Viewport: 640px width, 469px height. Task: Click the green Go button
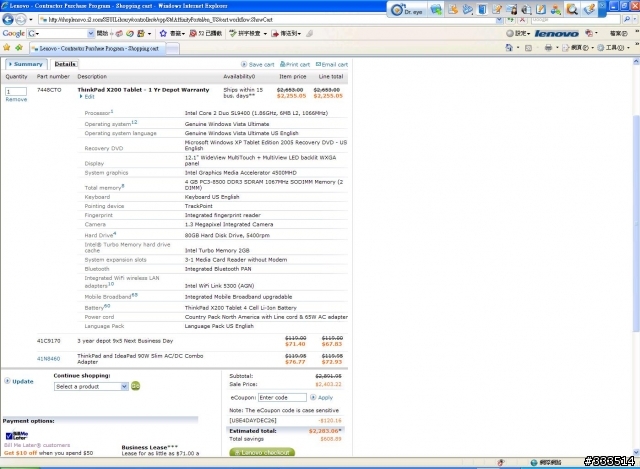(x=136, y=386)
